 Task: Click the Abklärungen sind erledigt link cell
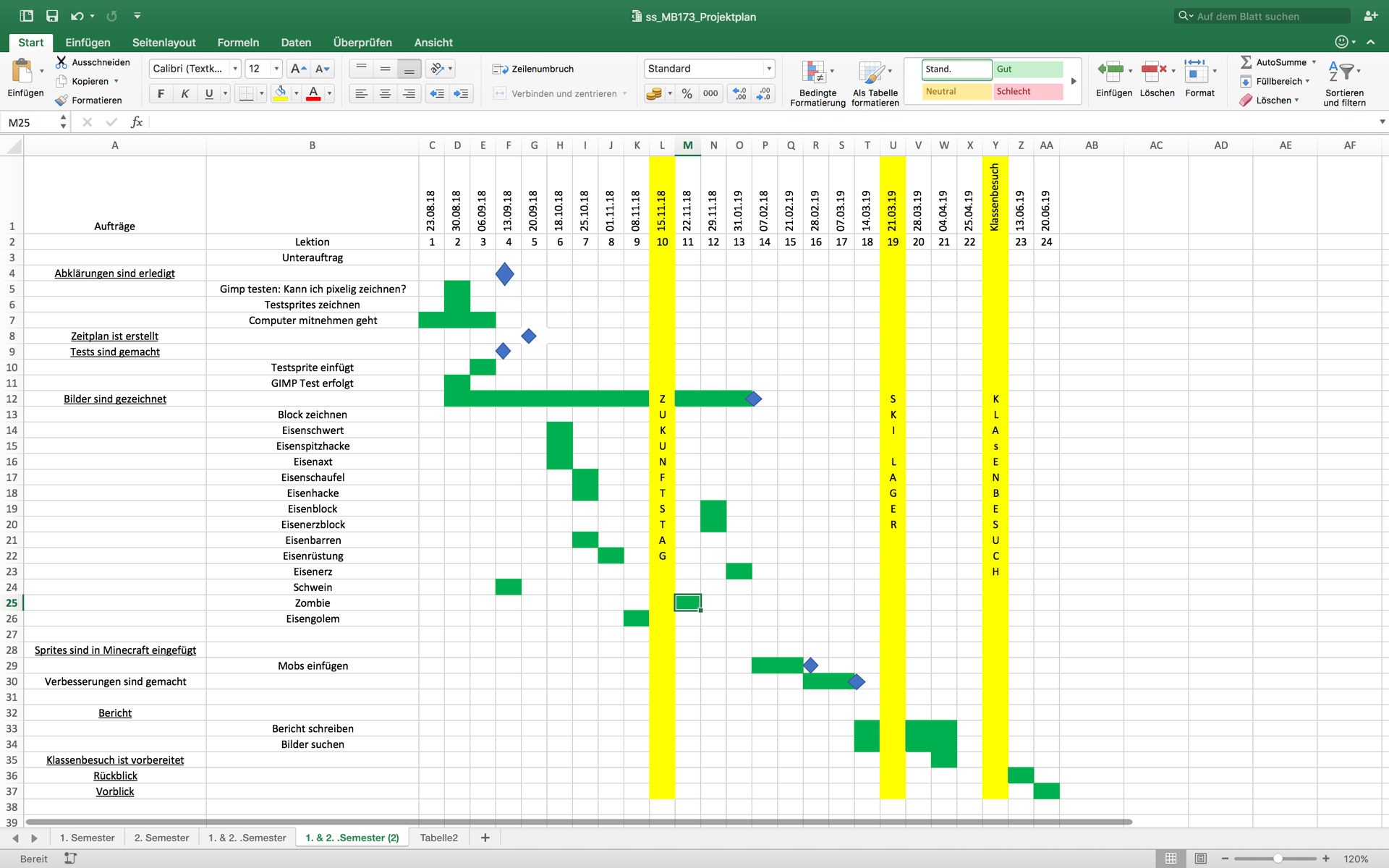click(x=114, y=273)
